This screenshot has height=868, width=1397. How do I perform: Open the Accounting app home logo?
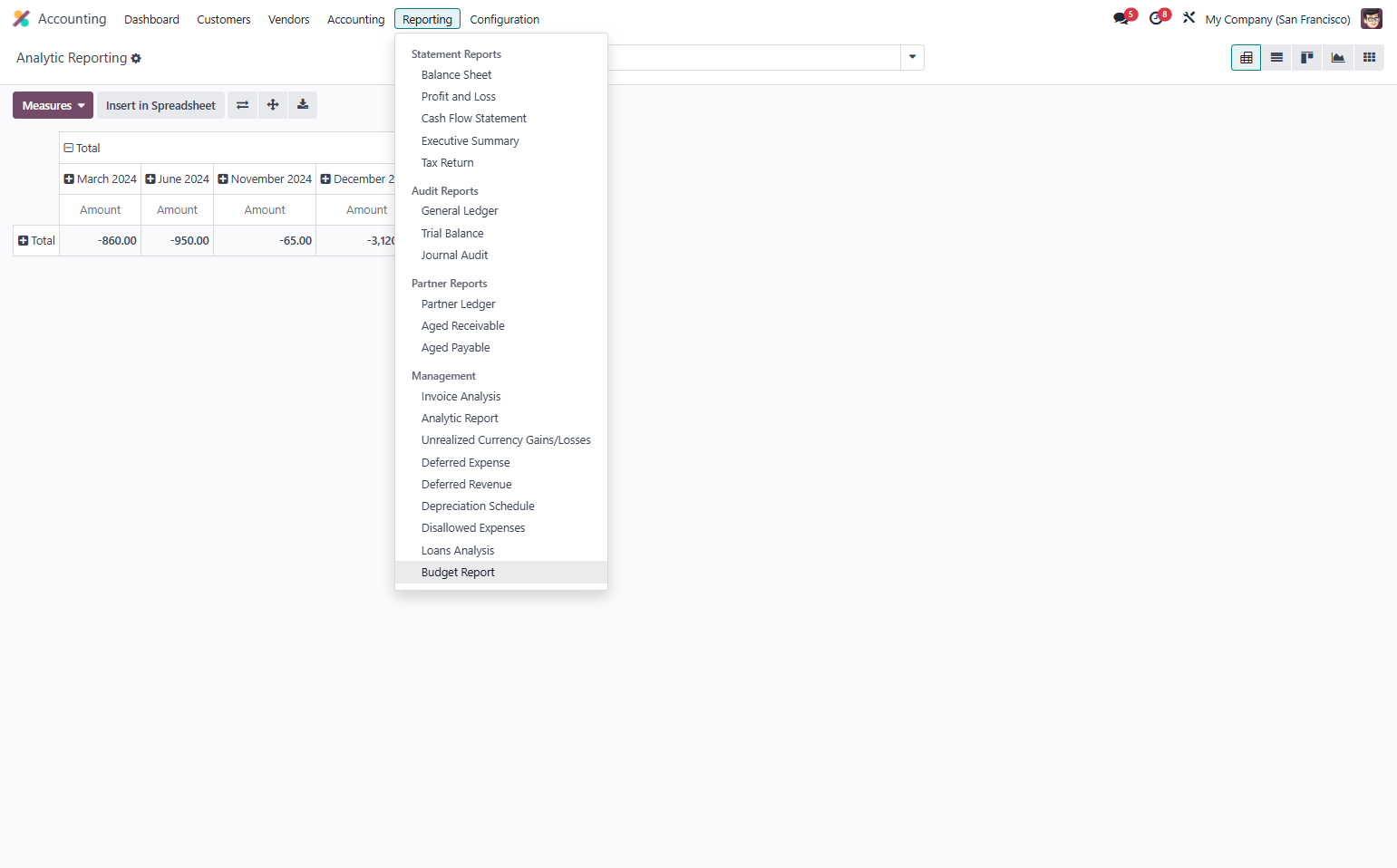pyautogui.click(x=22, y=19)
